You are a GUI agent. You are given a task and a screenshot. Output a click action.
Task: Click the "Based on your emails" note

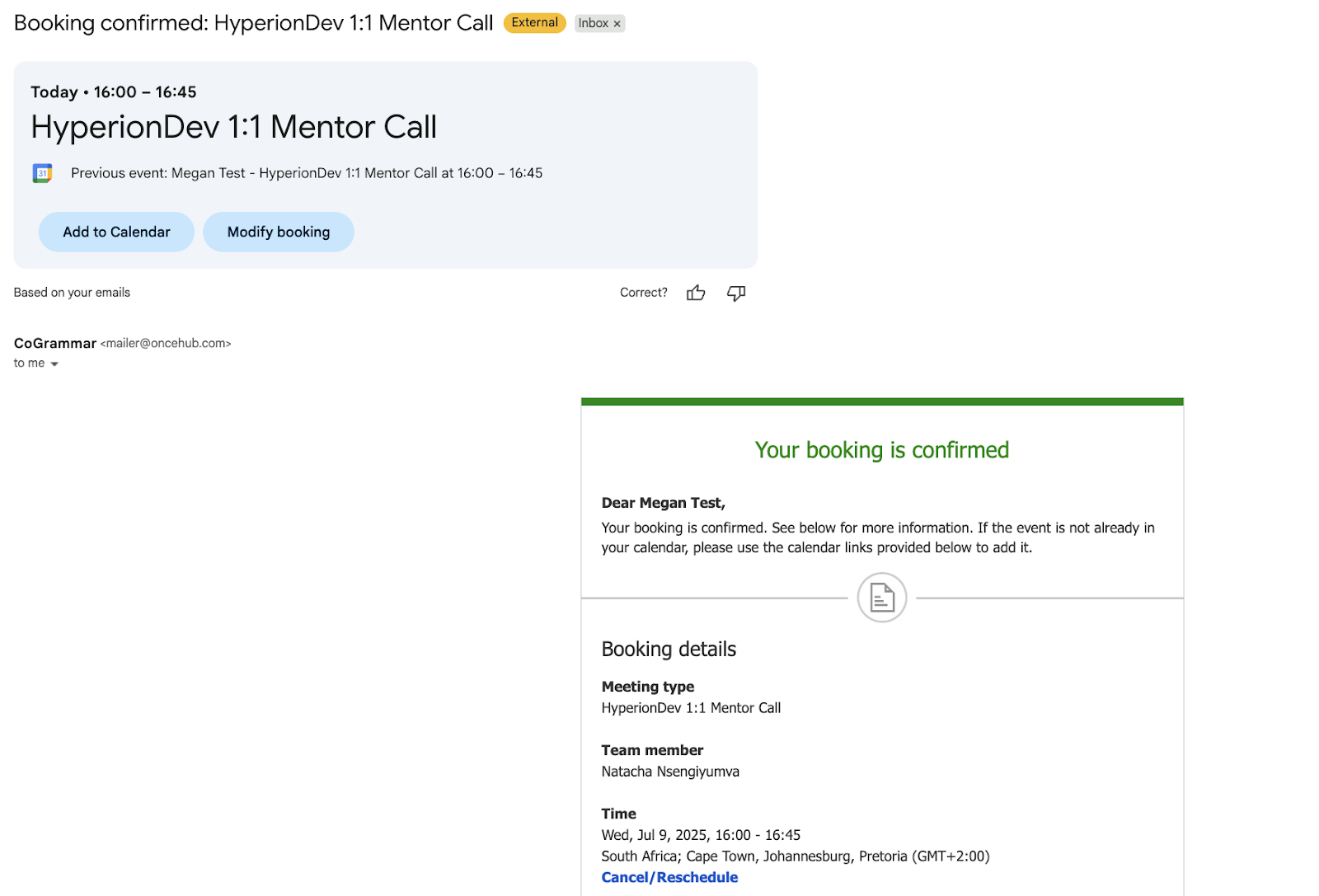(72, 293)
